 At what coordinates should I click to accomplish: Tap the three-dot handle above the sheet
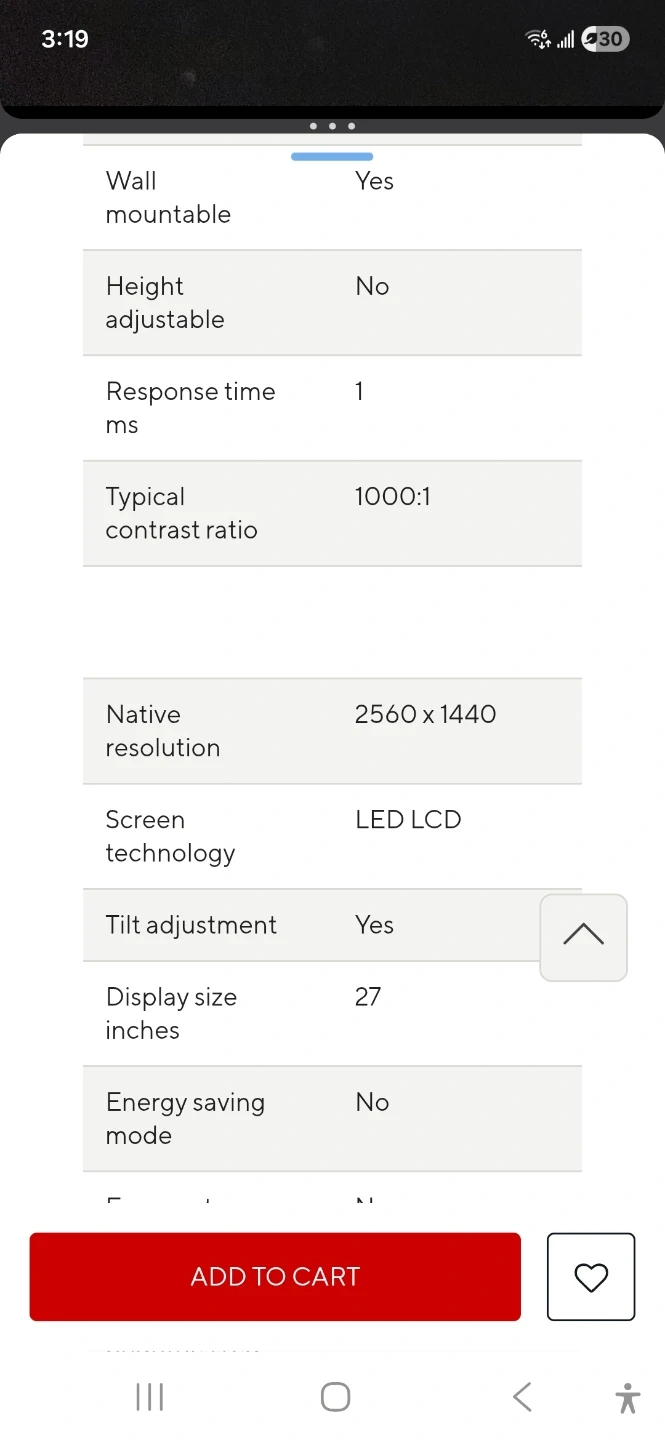click(332, 126)
